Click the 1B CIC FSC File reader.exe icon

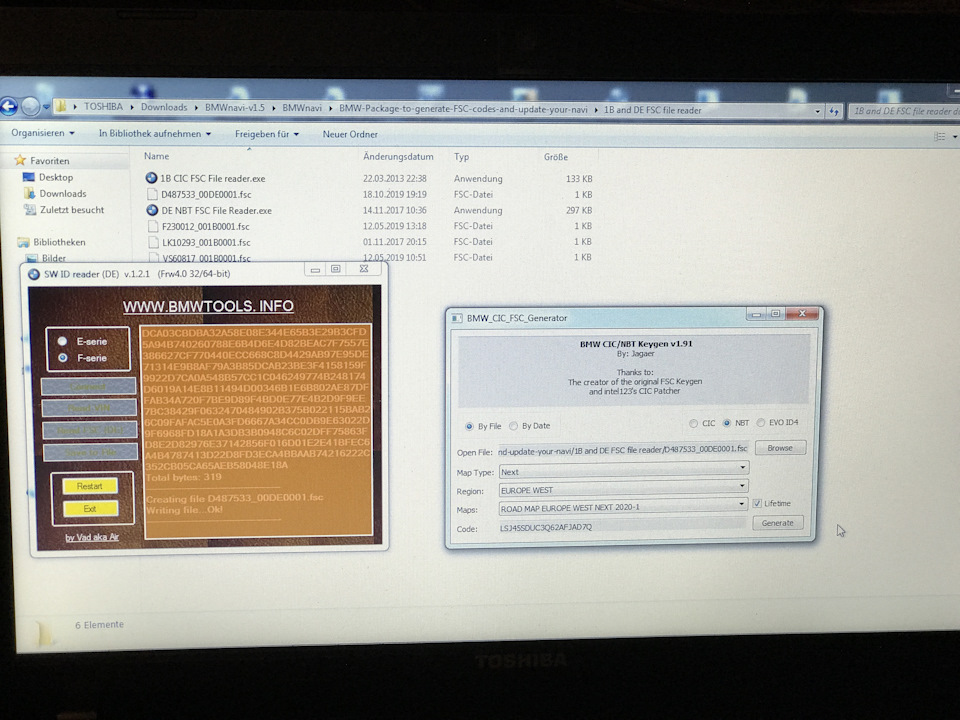(151, 178)
